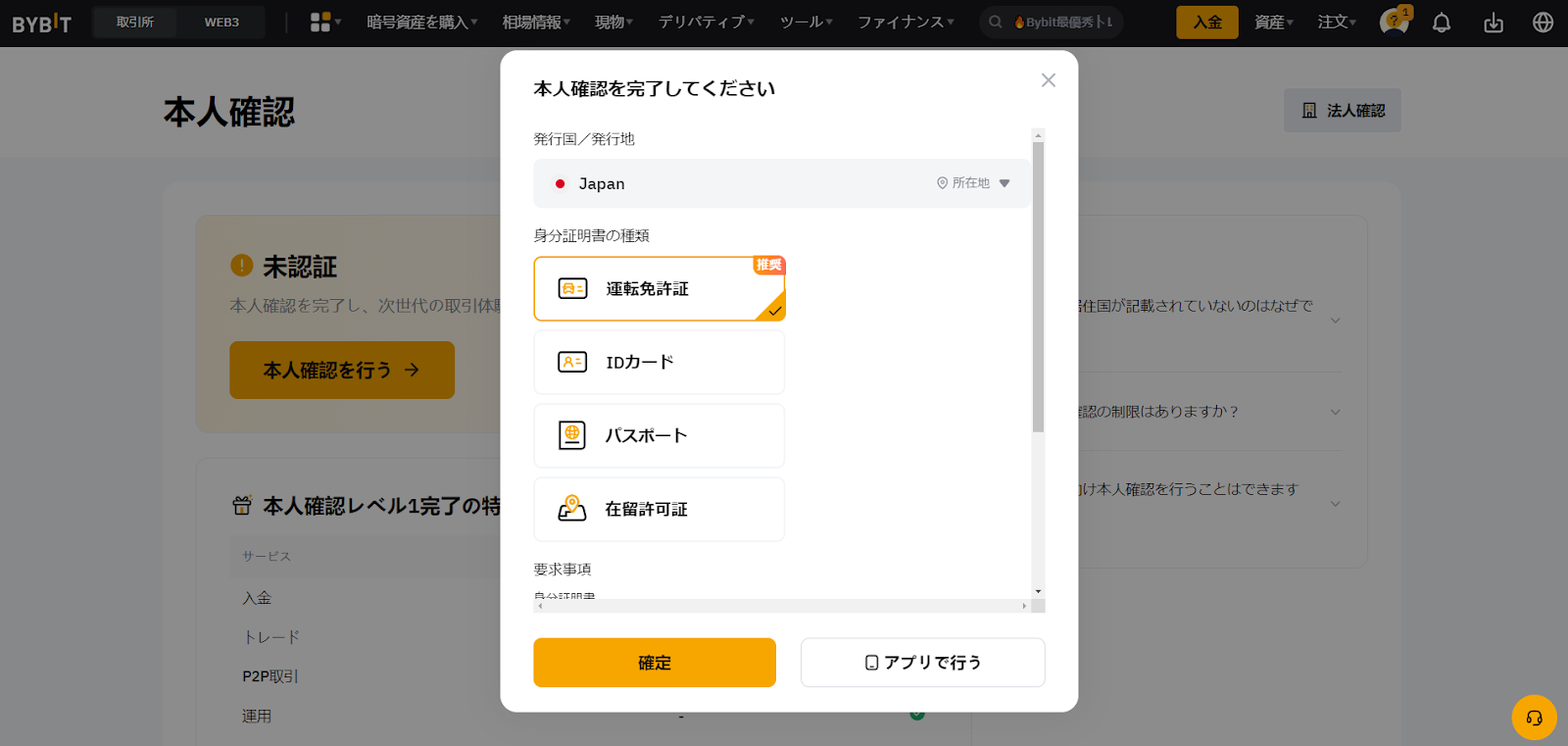Open the language globe icon
Screen dimensions: 1568x746
(x=1543, y=22)
